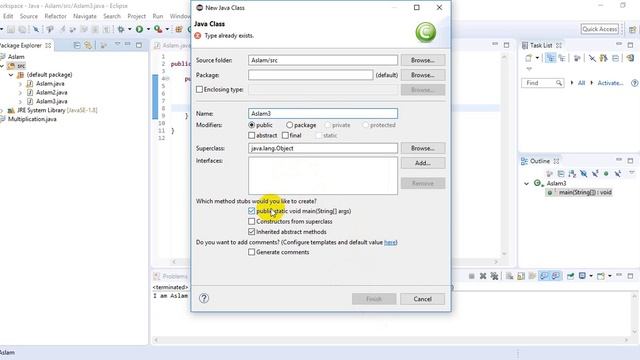
Task: Click the Task List help question mark icon
Action: (x=634, y=83)
